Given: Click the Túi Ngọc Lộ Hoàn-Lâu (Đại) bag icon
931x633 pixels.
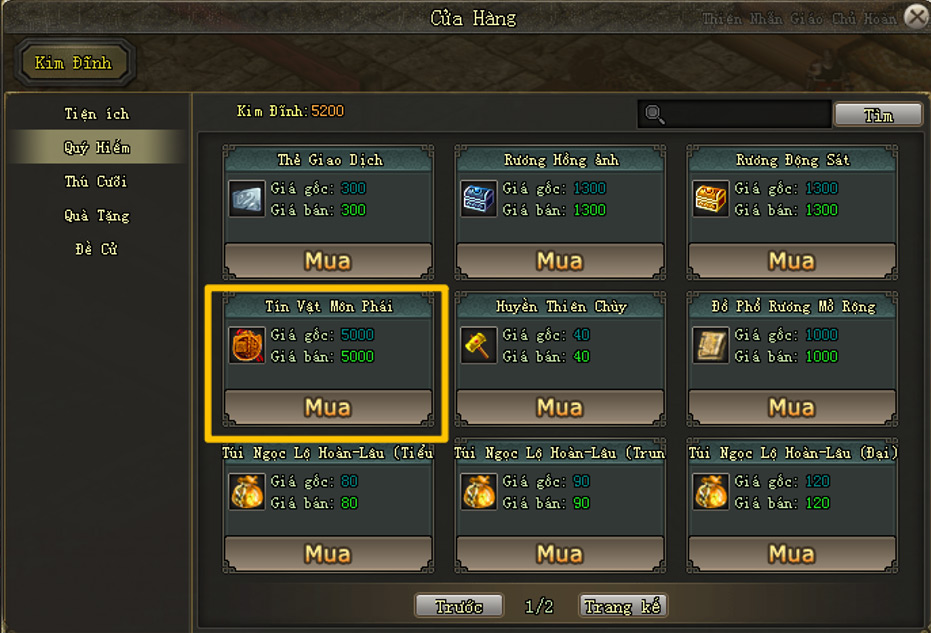Looking at the screenshot, I should click(x=710, y=492).
